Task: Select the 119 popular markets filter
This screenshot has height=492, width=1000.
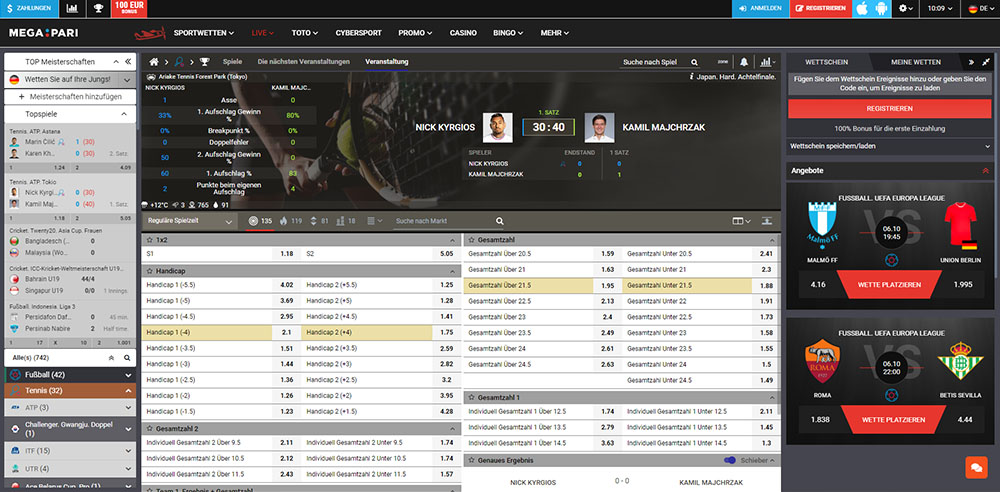Action: coord(290,221)
